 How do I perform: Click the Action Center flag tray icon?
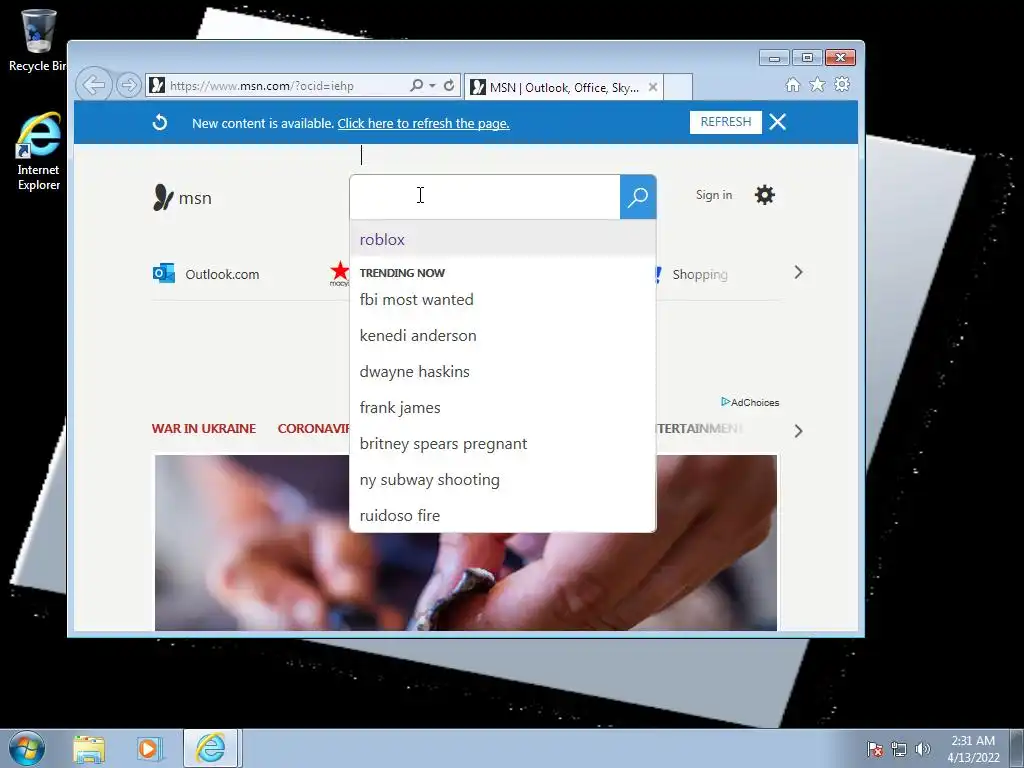click(875, 749)
